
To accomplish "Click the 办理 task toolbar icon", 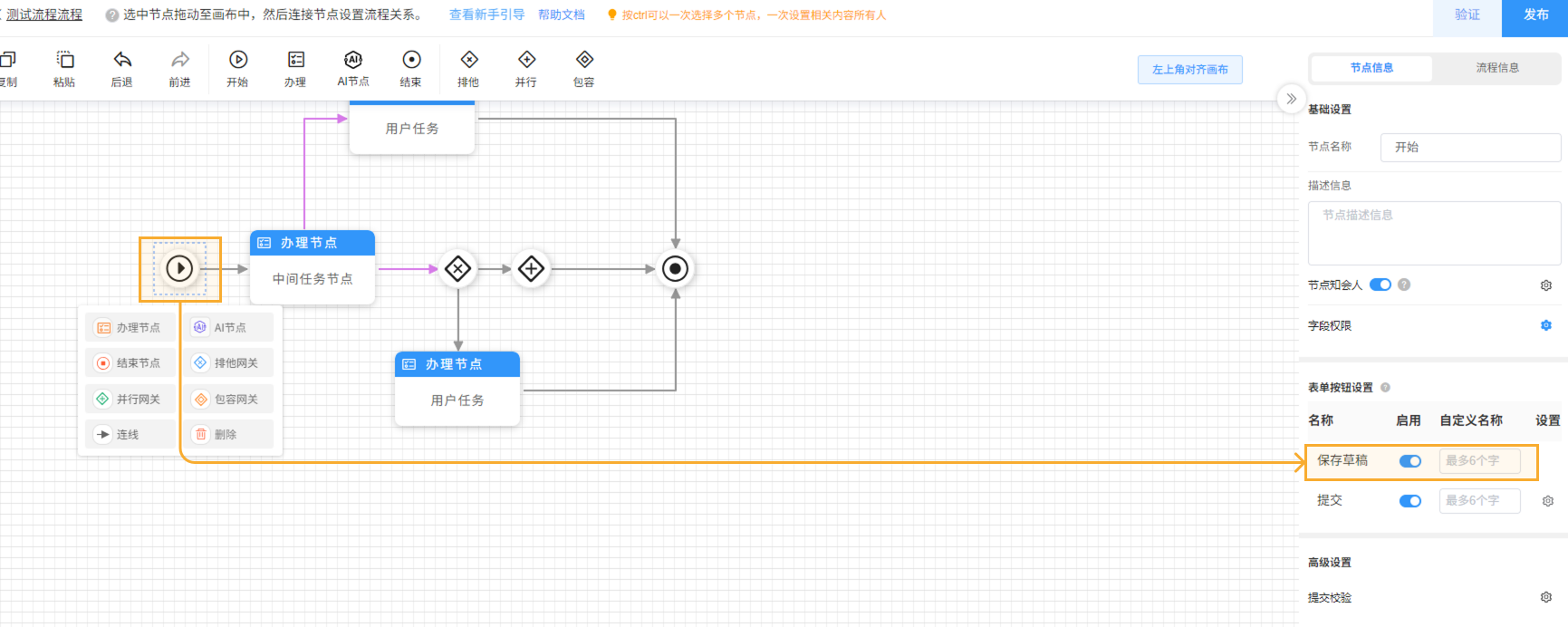I will [295, 60].
